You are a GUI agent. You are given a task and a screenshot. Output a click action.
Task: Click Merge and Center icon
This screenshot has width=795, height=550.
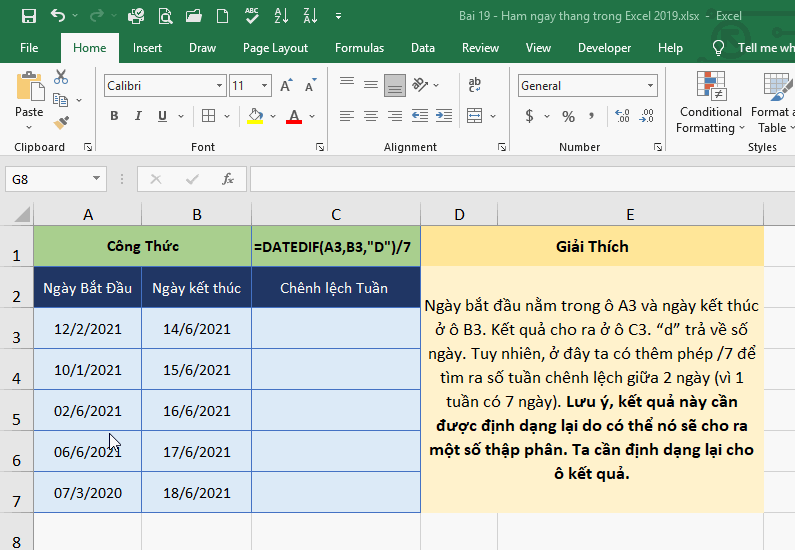click(x=475, y=116)
